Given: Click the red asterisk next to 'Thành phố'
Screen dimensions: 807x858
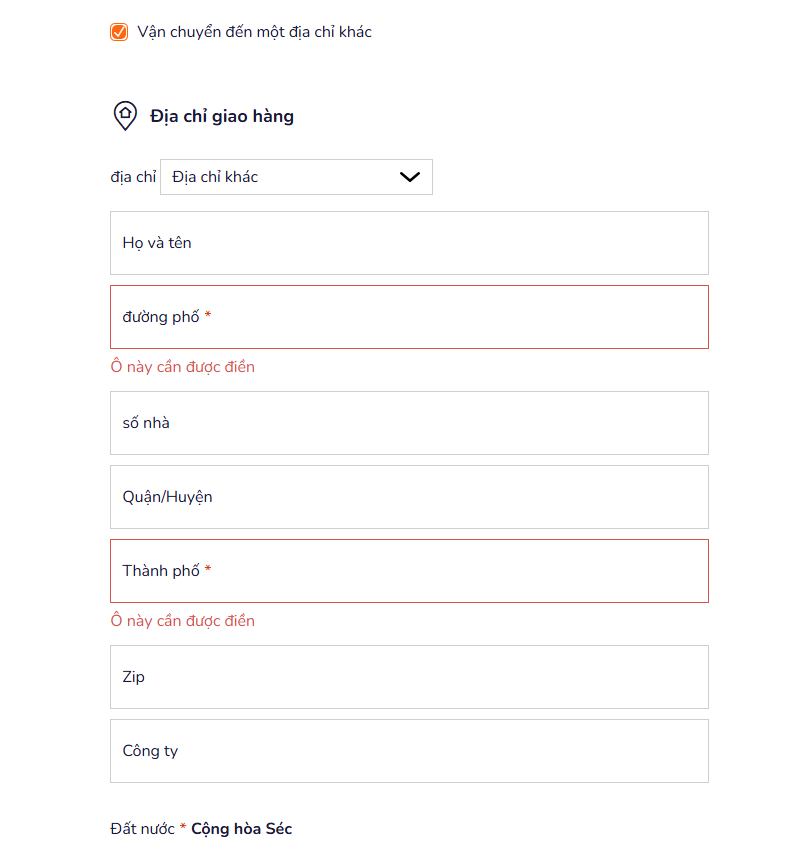Looking at the screenshot, I should tap(208, 569).
